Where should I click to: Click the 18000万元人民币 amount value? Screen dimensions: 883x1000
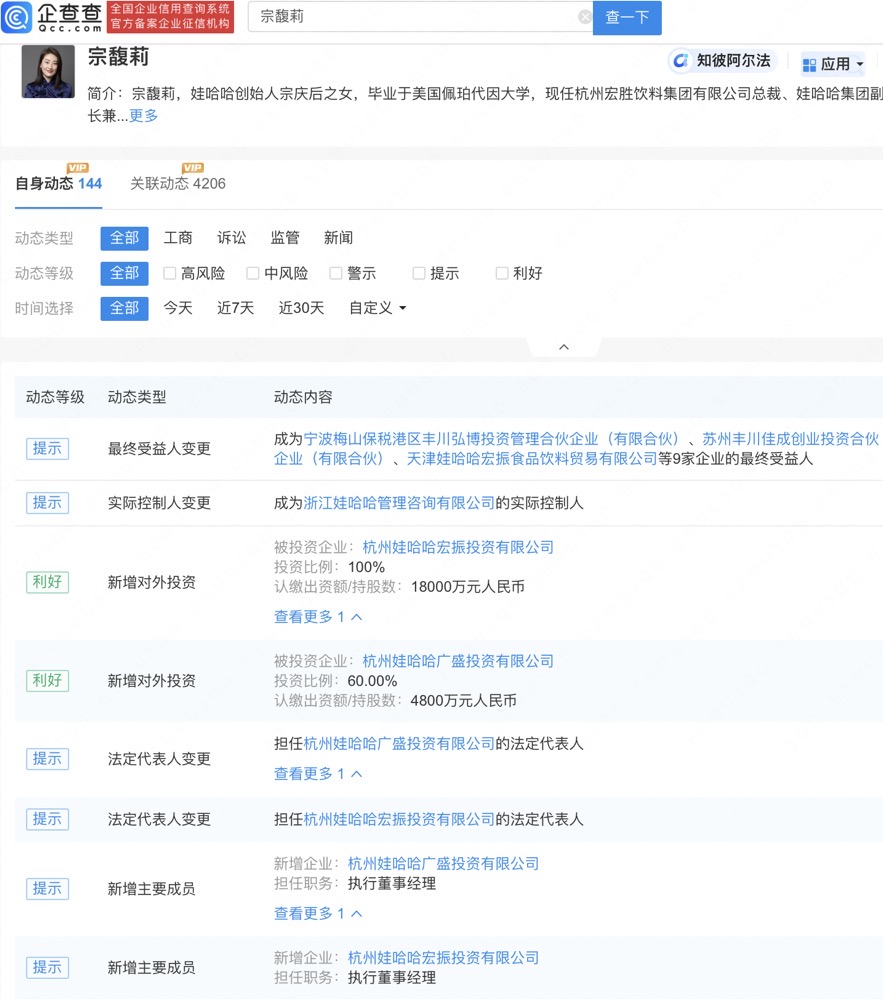pos(468,587)
